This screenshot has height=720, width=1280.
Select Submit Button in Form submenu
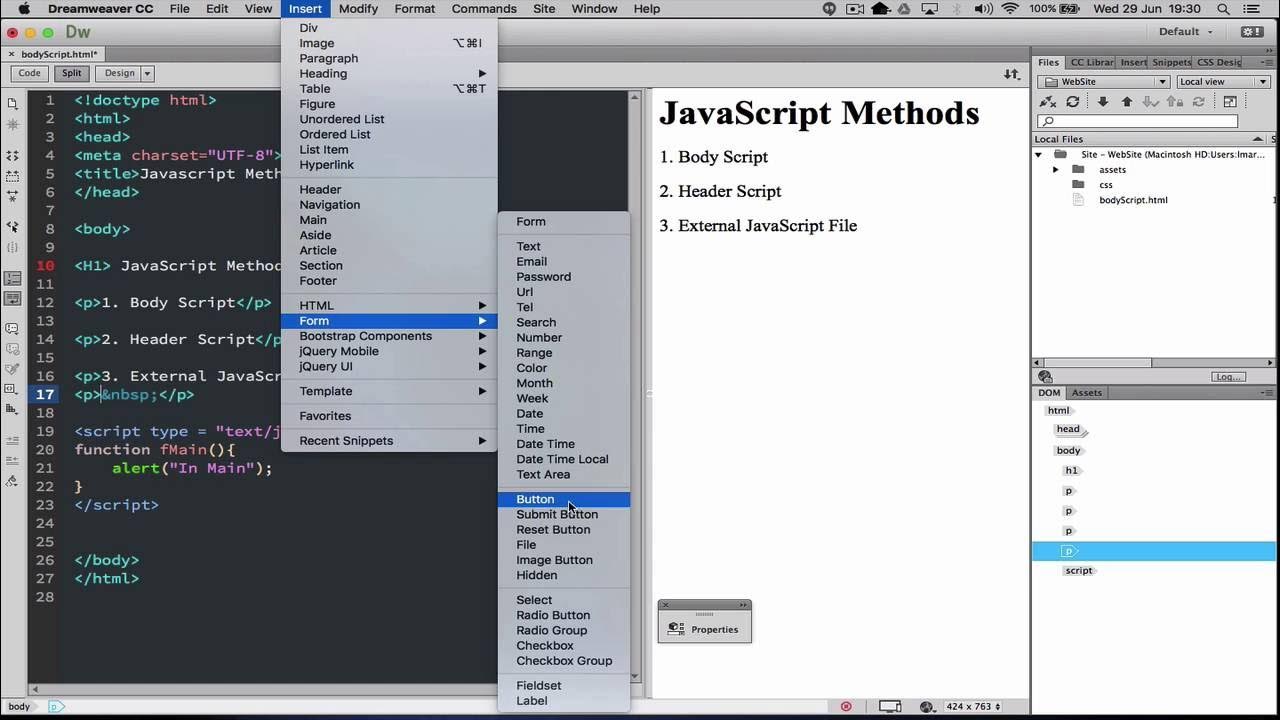(x=564, y=514)
